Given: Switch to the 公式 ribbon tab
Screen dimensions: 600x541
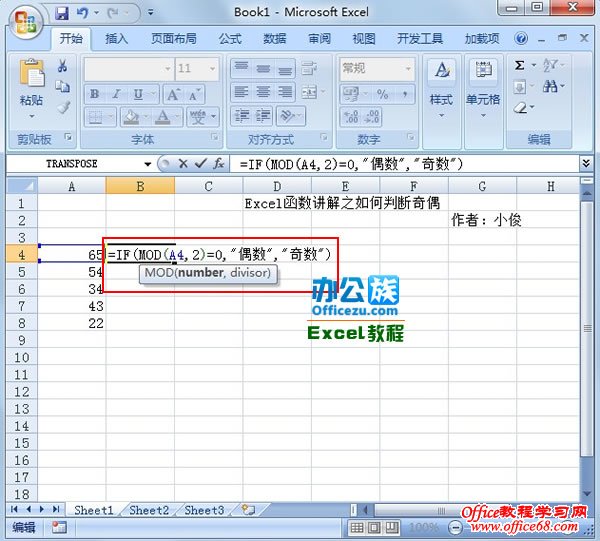Looking at the screenshot, I should (x=230, y=39).
